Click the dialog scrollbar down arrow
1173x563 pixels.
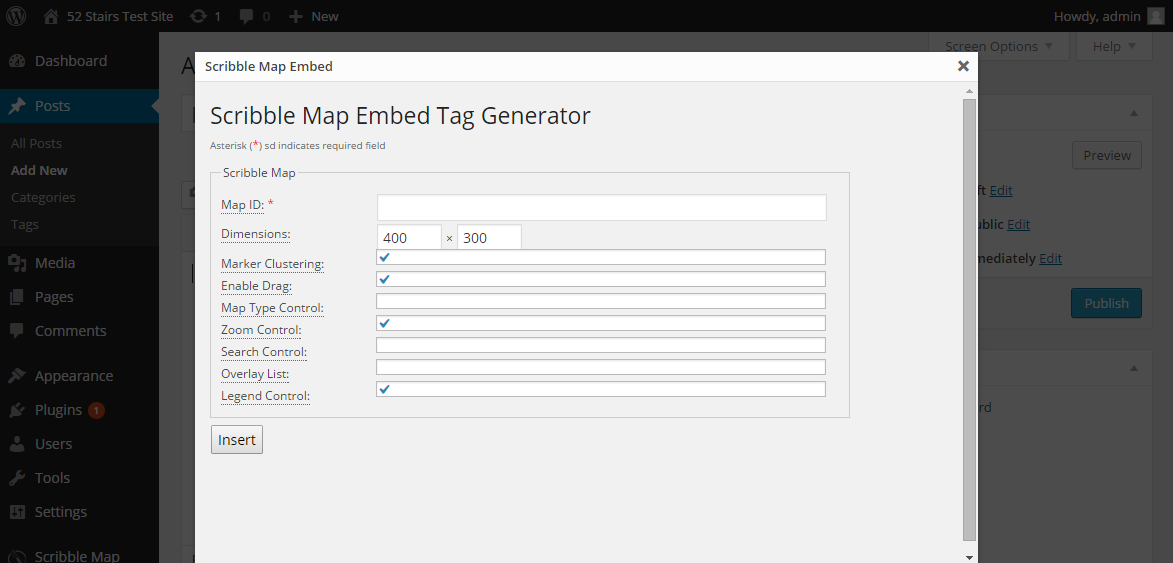[x=970, y=557]
